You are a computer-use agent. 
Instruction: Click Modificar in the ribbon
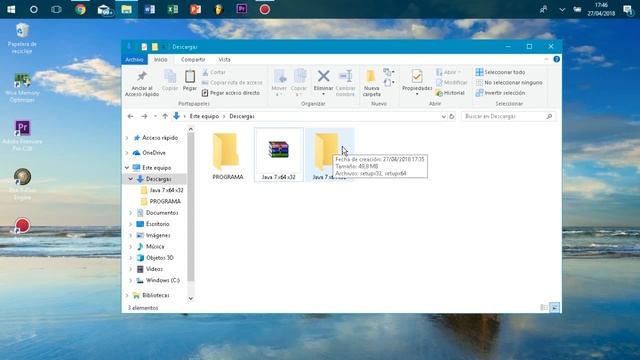point(451,82)
